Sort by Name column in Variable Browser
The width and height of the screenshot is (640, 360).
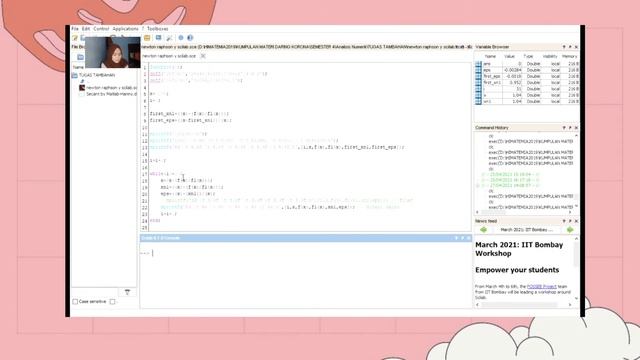point(490,56)
